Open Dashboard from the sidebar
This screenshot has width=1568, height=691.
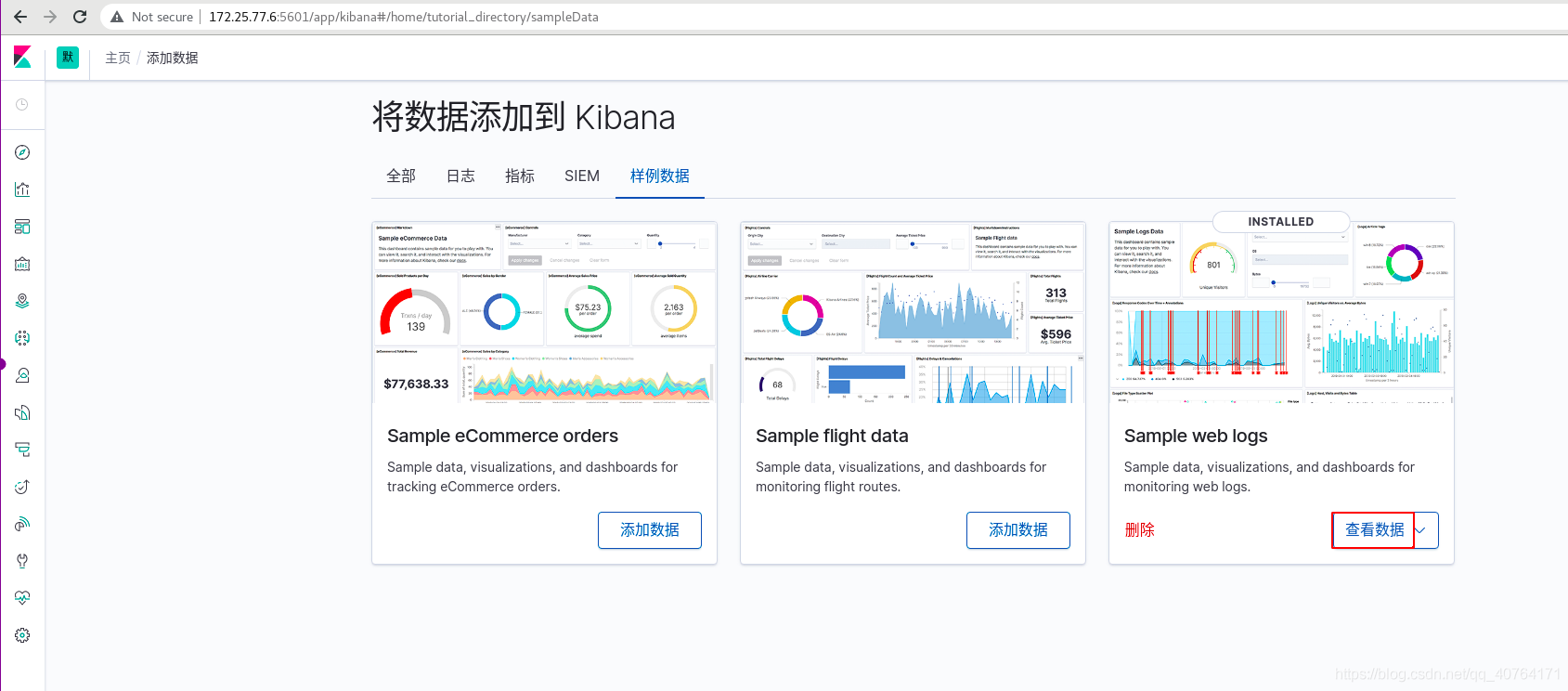[x=22, y=227]
